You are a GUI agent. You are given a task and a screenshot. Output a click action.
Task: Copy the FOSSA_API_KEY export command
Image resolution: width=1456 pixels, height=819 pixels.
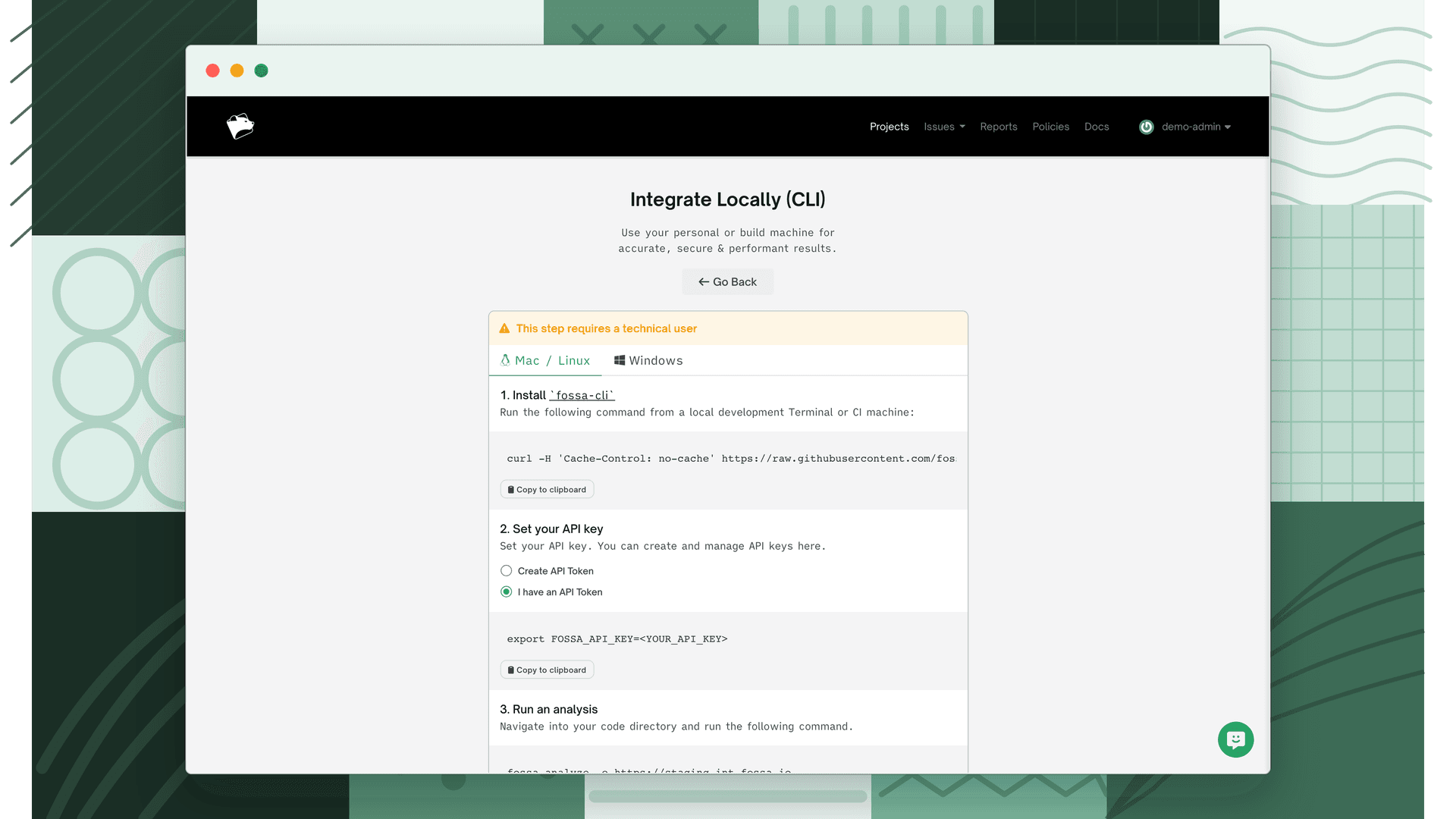[x=547, y=670]
